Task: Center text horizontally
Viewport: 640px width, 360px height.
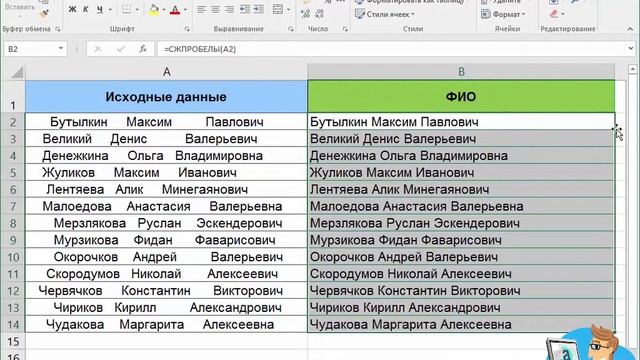Action: pos(216,9)
